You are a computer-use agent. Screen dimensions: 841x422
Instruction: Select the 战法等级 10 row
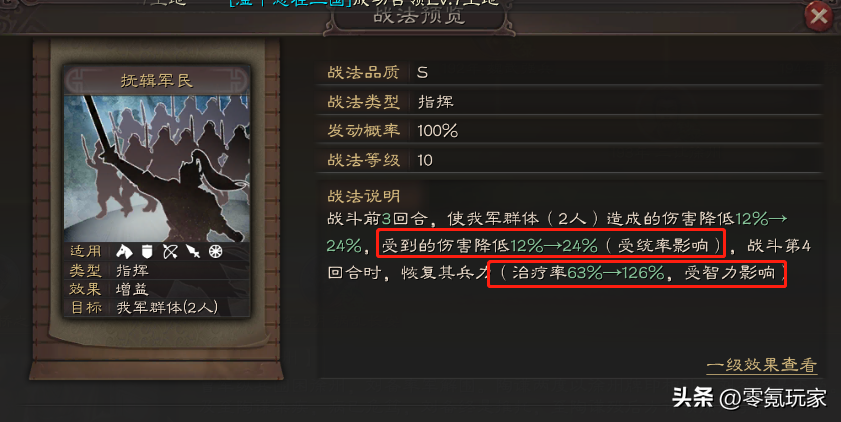[570, 160]
